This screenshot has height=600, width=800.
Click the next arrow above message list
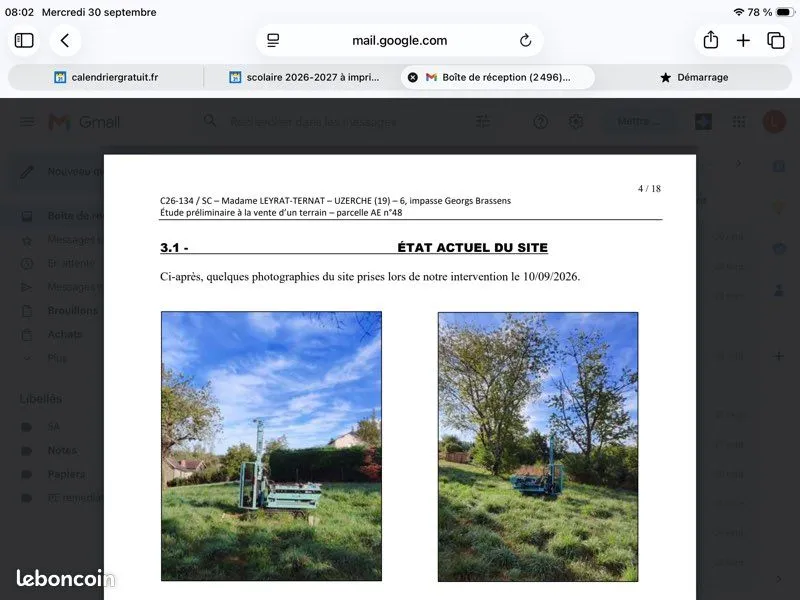click(738, 164)
